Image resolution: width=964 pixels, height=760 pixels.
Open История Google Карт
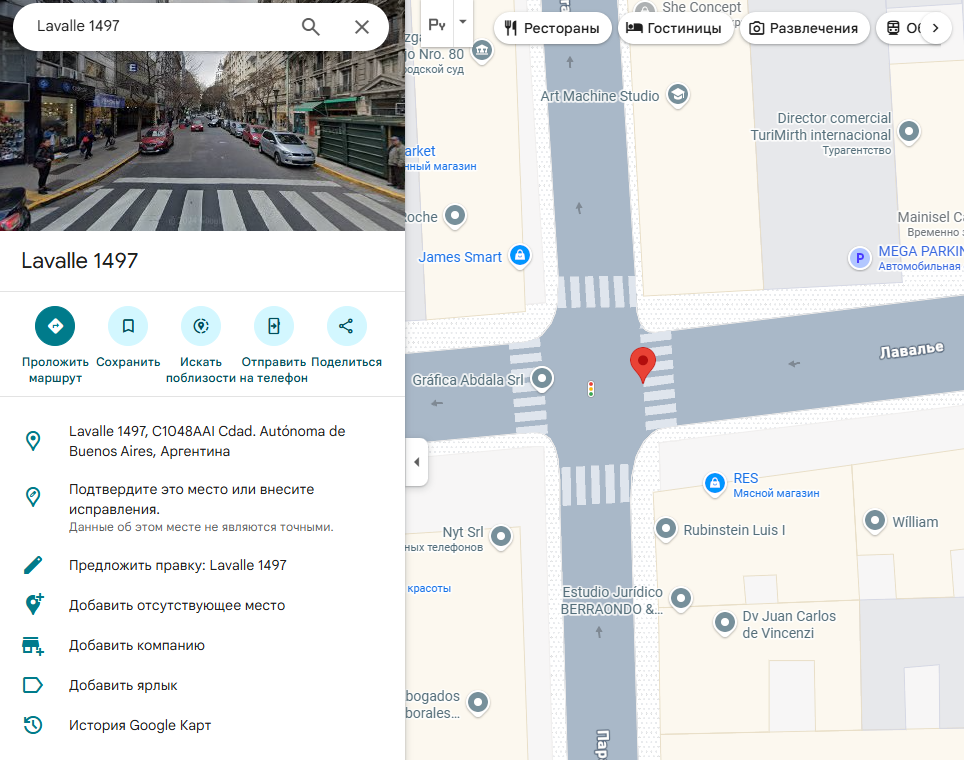(x=139, y=725)
